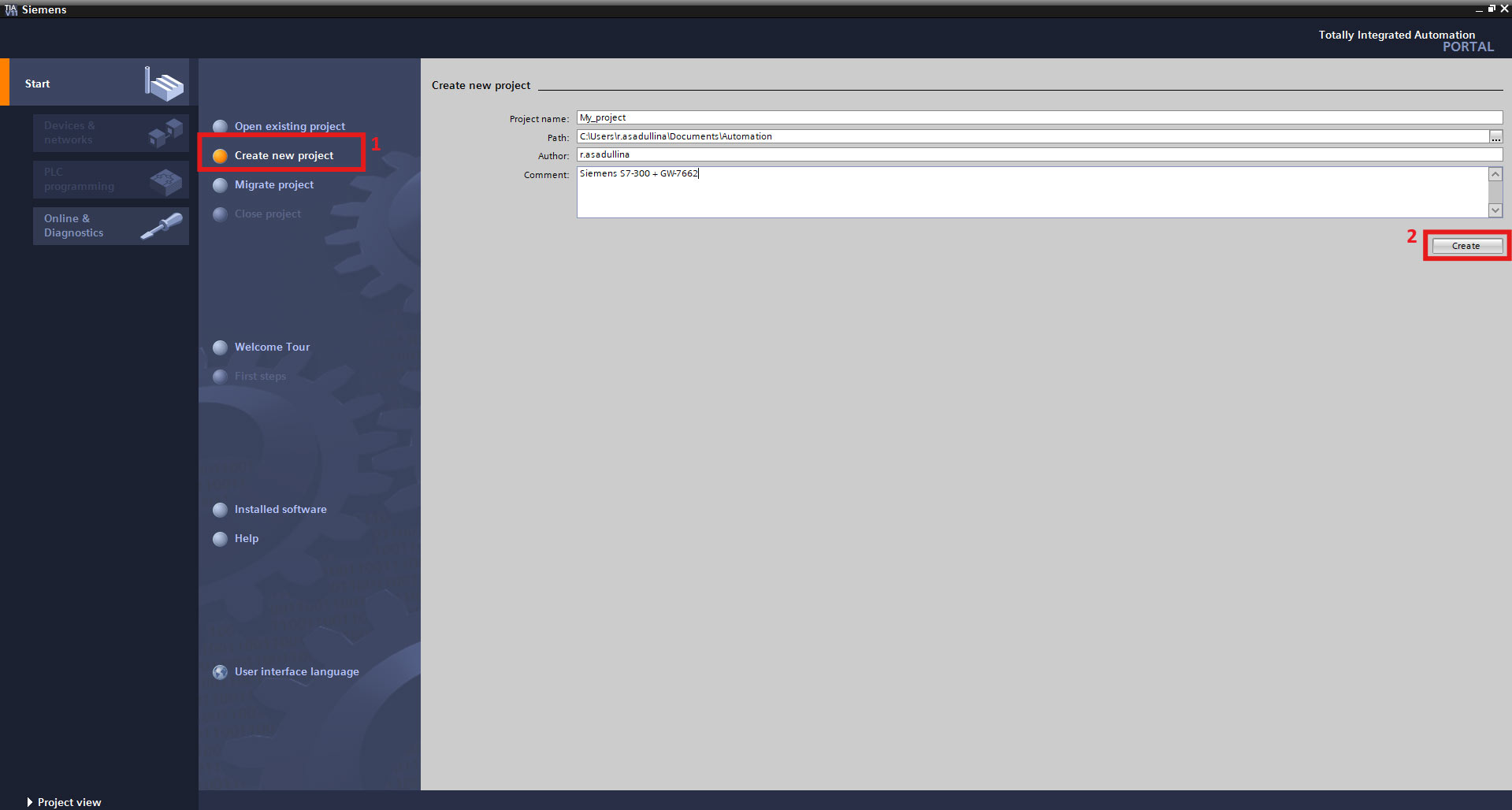Open the Start portal tab
Image resolution: width=1512 pixels, height=810 pixels.
point(38,84)
